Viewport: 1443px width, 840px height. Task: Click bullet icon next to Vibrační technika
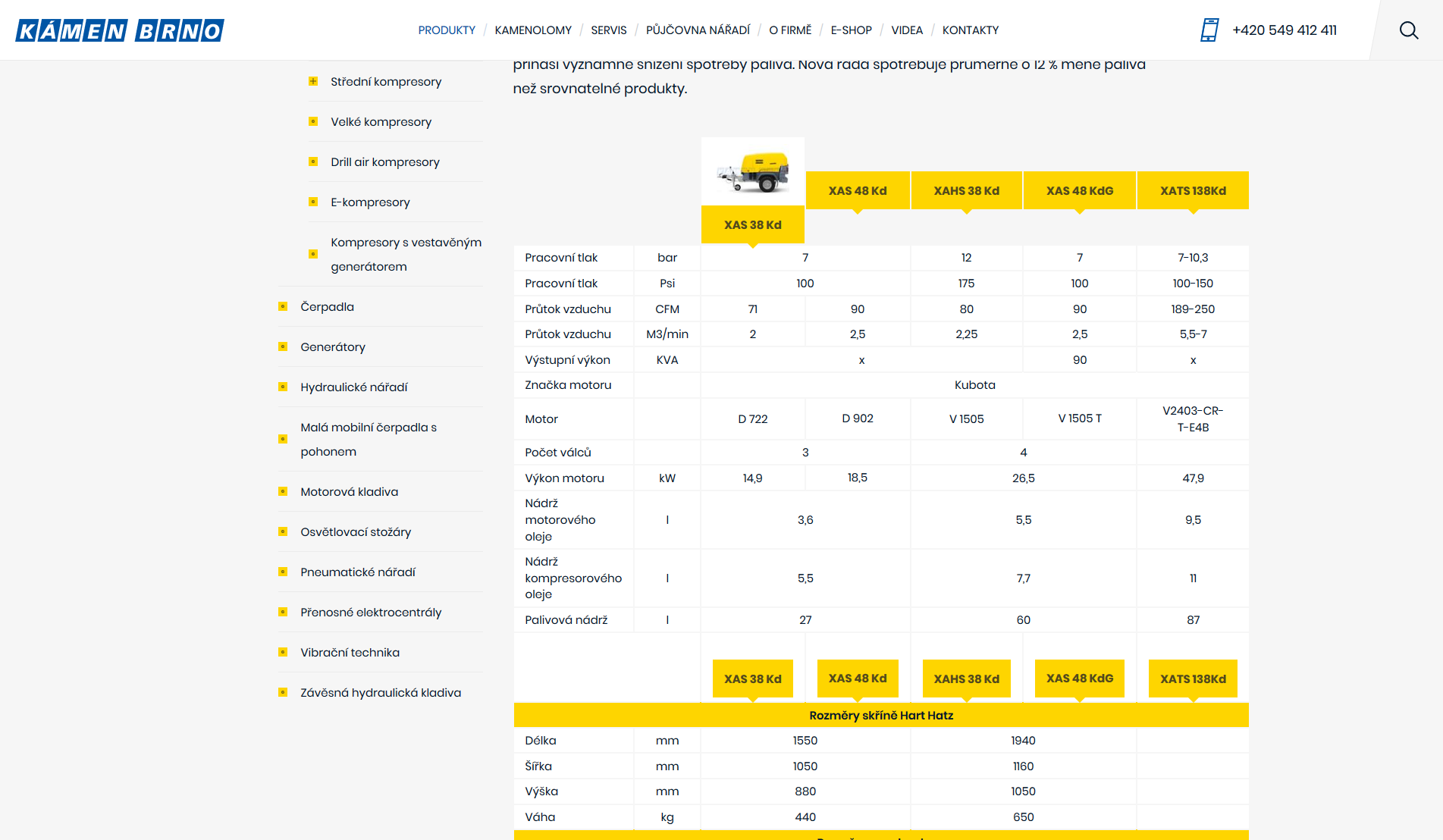click(283, 652)
